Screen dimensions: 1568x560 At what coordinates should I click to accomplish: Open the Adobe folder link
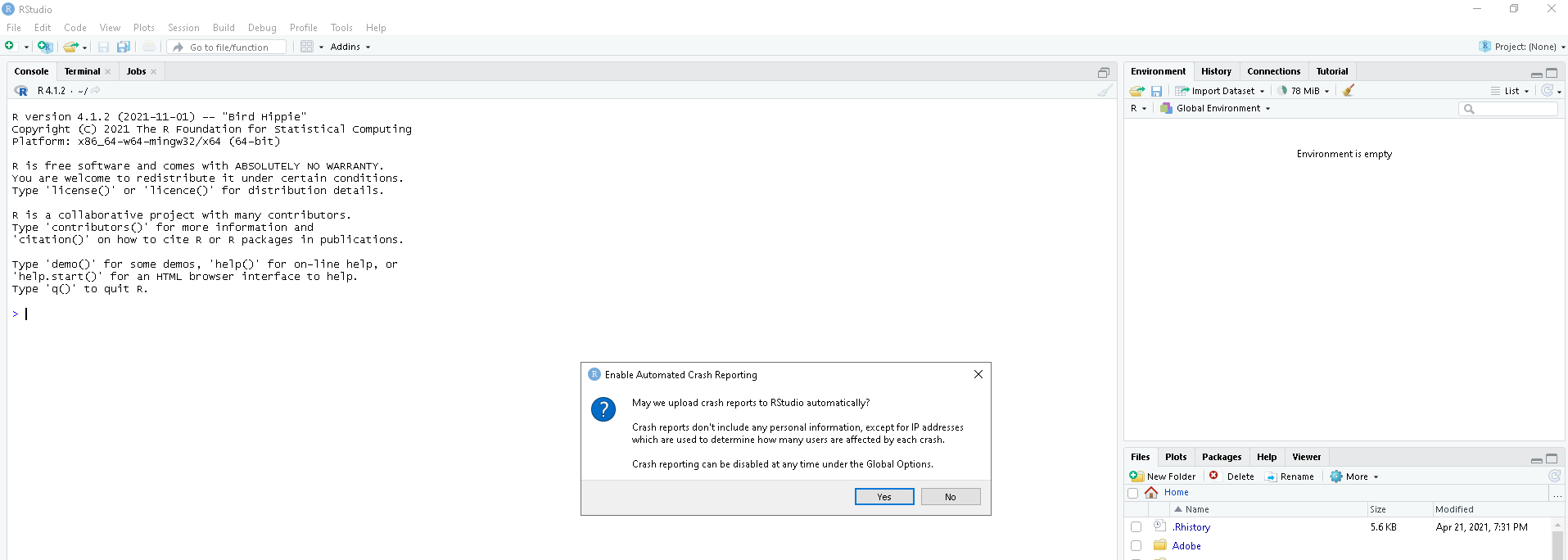(1186, 546)
